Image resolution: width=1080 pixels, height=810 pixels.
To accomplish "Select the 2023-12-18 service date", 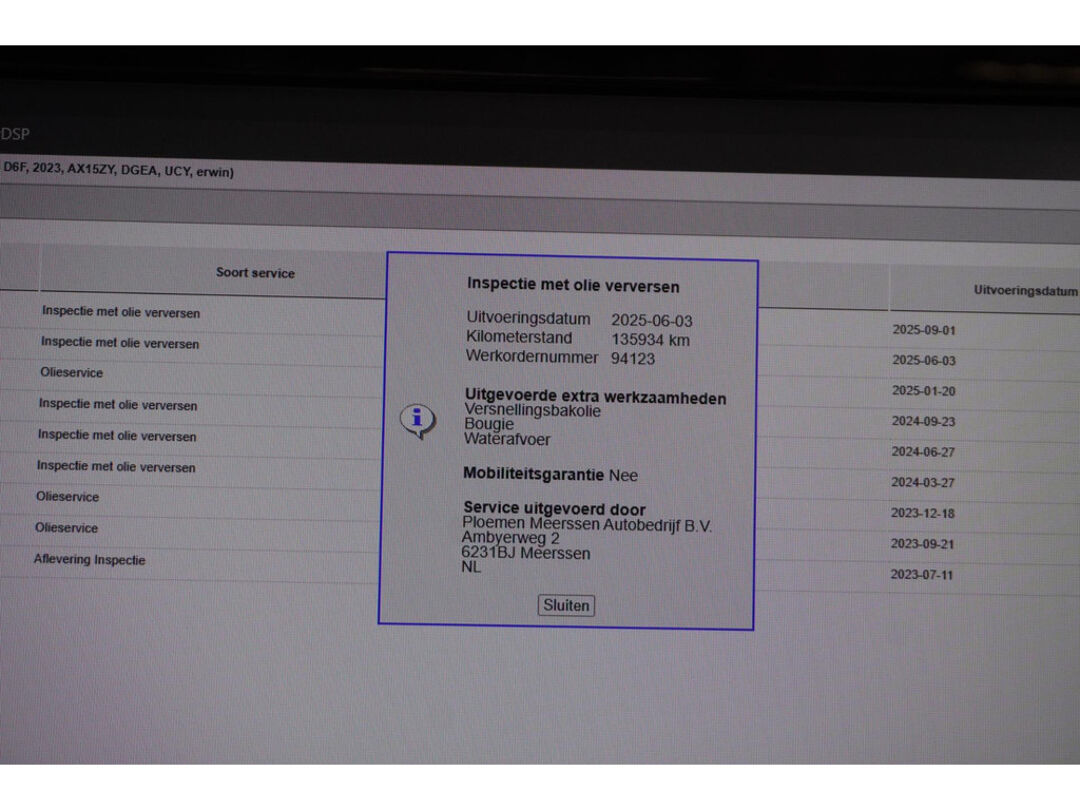I will coord(922,513).
